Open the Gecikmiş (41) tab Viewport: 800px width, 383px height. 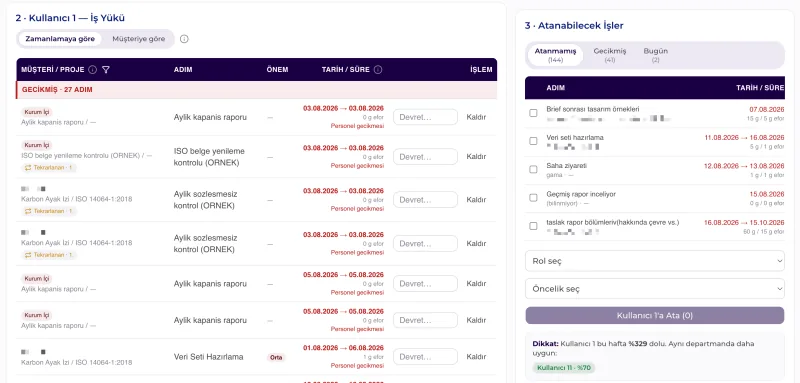610,55
